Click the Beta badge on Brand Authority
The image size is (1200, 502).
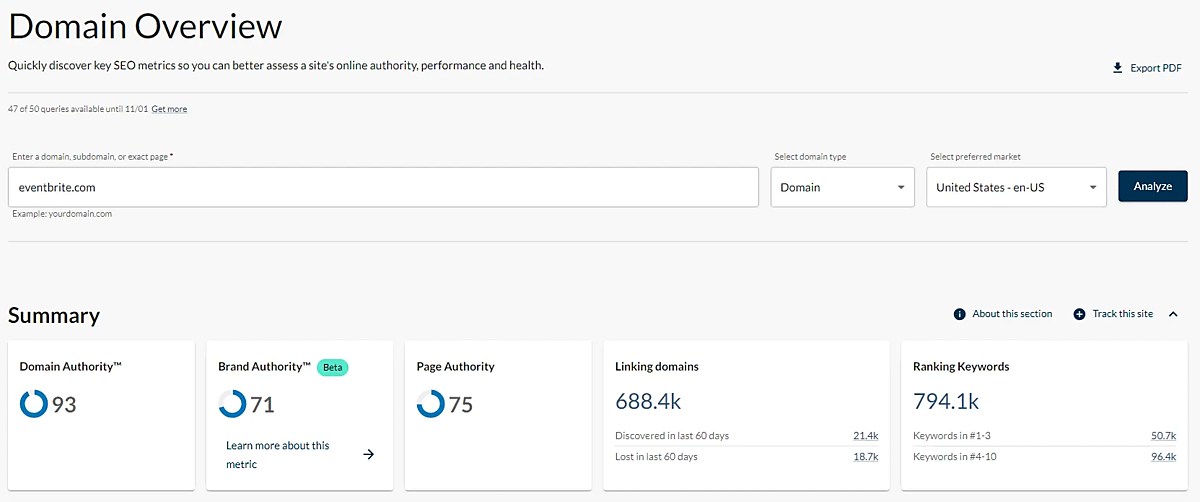point(332,367)
